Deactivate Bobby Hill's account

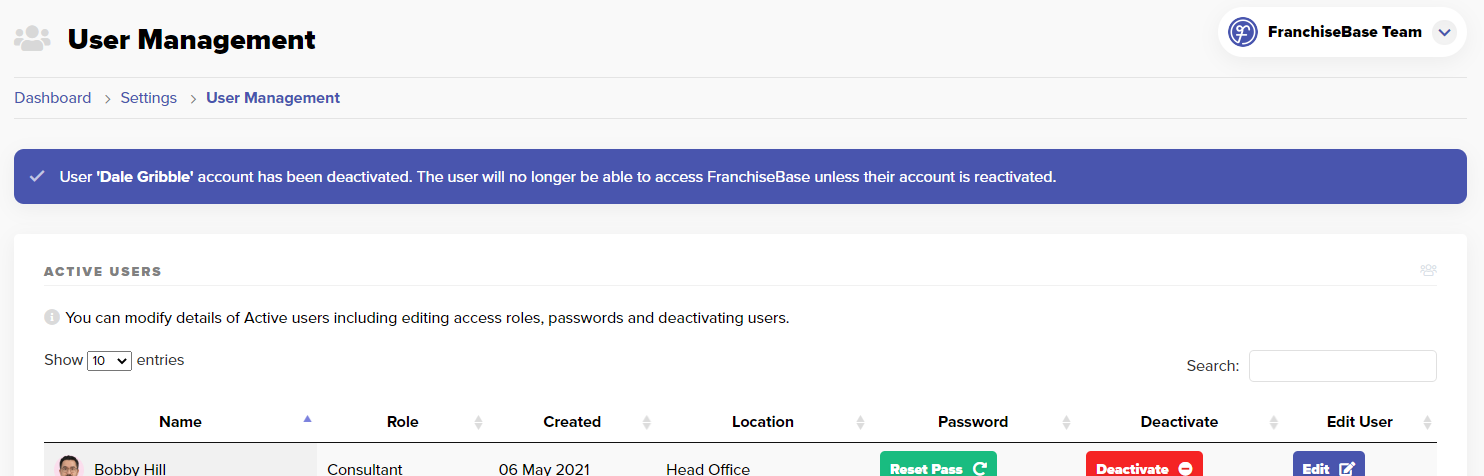(x=1144, y=467)
